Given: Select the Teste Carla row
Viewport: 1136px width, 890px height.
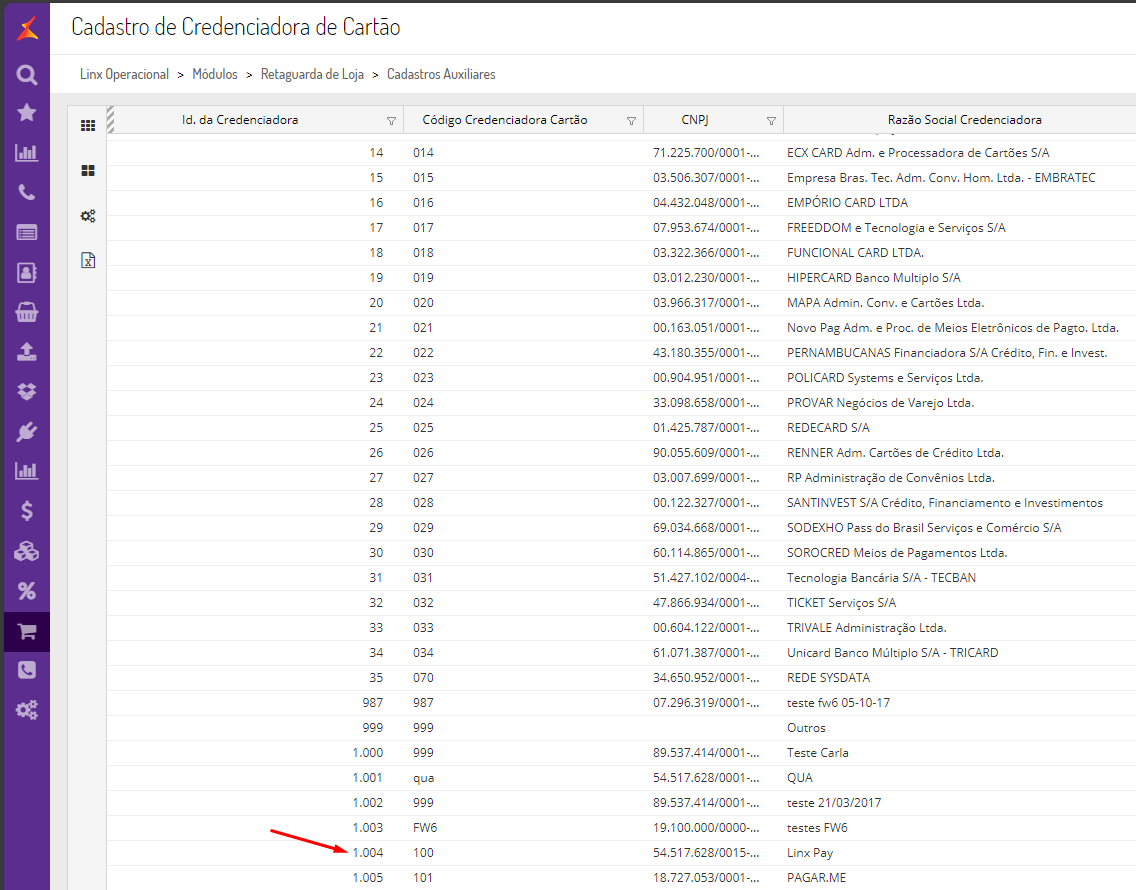Looking at the screenshot, I should coord(621,752).
